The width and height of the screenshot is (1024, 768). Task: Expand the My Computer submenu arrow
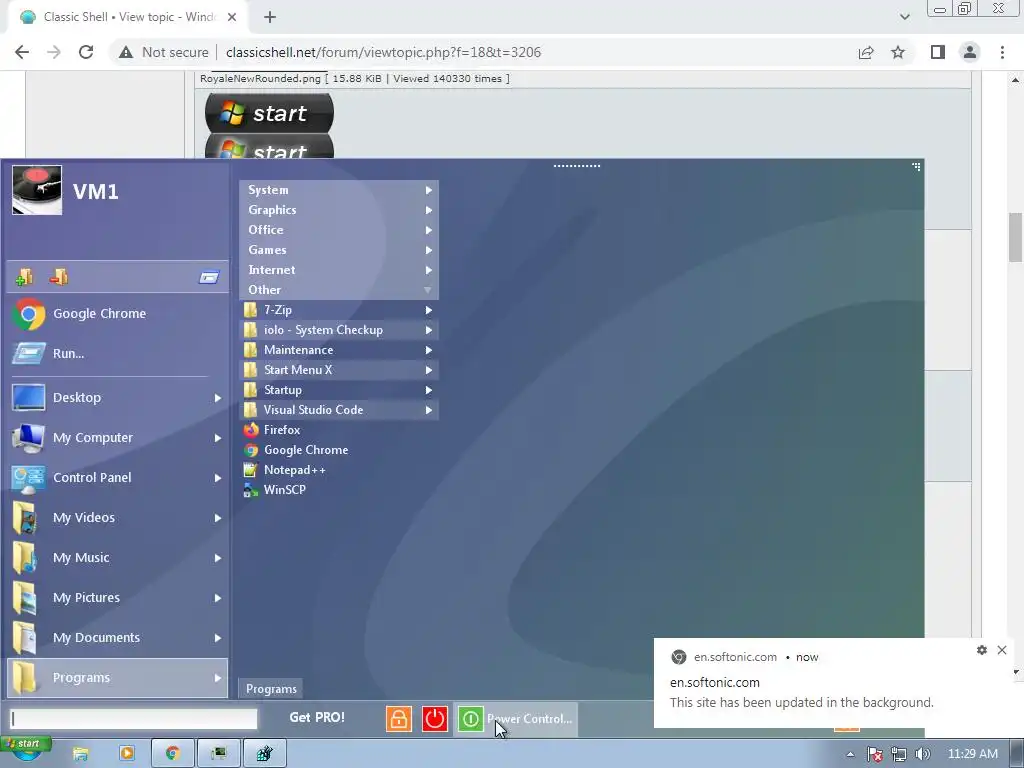coord(217,438)
